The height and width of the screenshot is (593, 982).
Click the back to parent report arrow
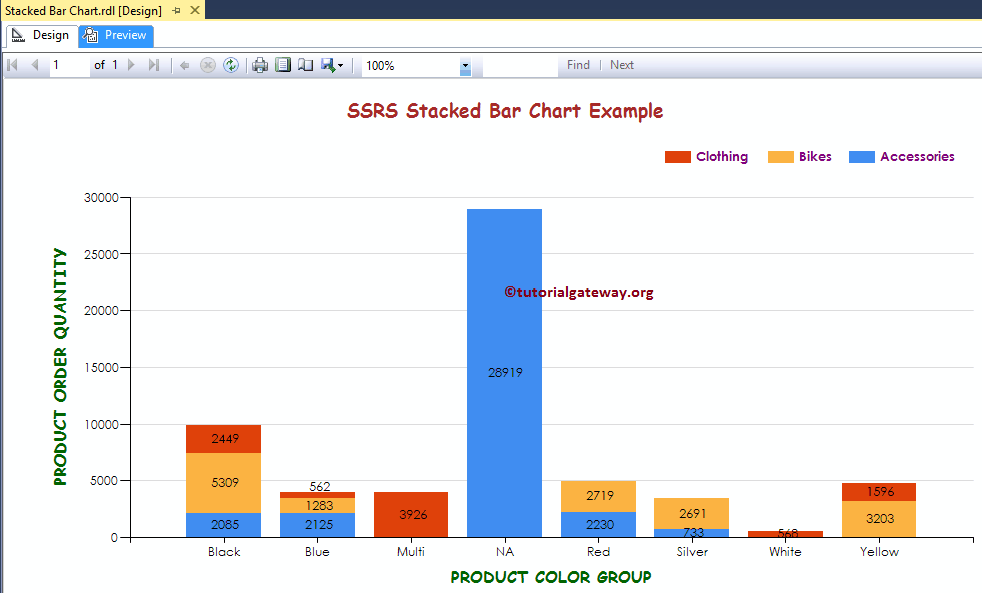tap(184, 64)
